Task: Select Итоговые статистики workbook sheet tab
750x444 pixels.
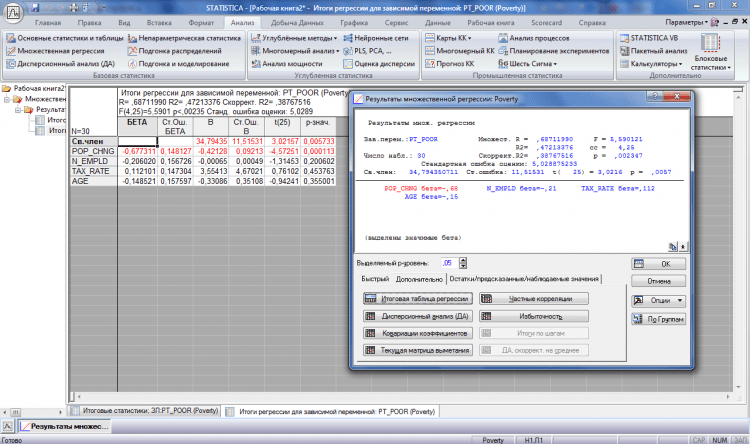Action: click(x=145, y=411)
